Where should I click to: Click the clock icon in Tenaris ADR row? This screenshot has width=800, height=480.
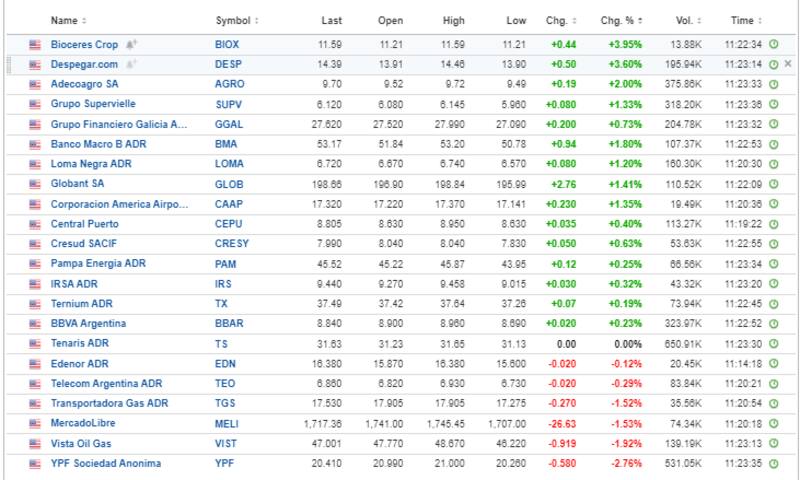click(773, 344)
